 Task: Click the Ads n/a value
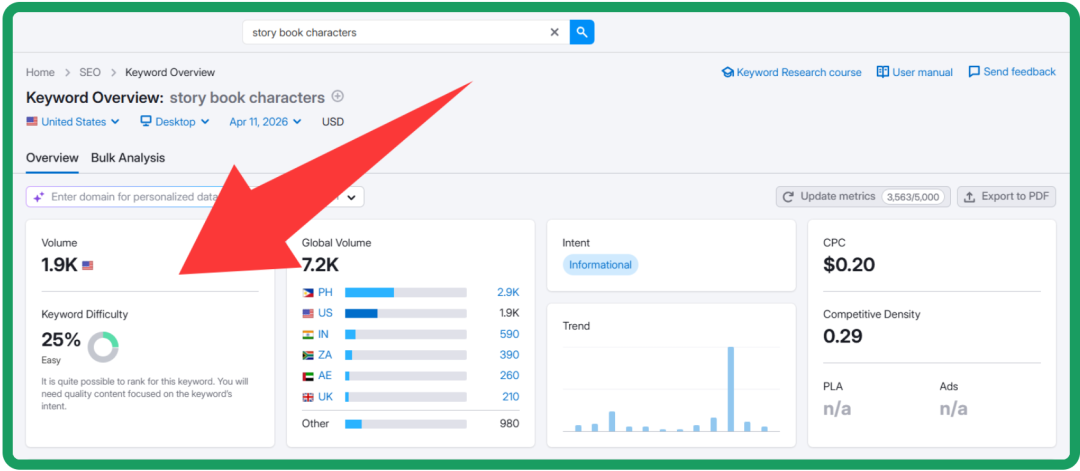[x=953, y=408]
